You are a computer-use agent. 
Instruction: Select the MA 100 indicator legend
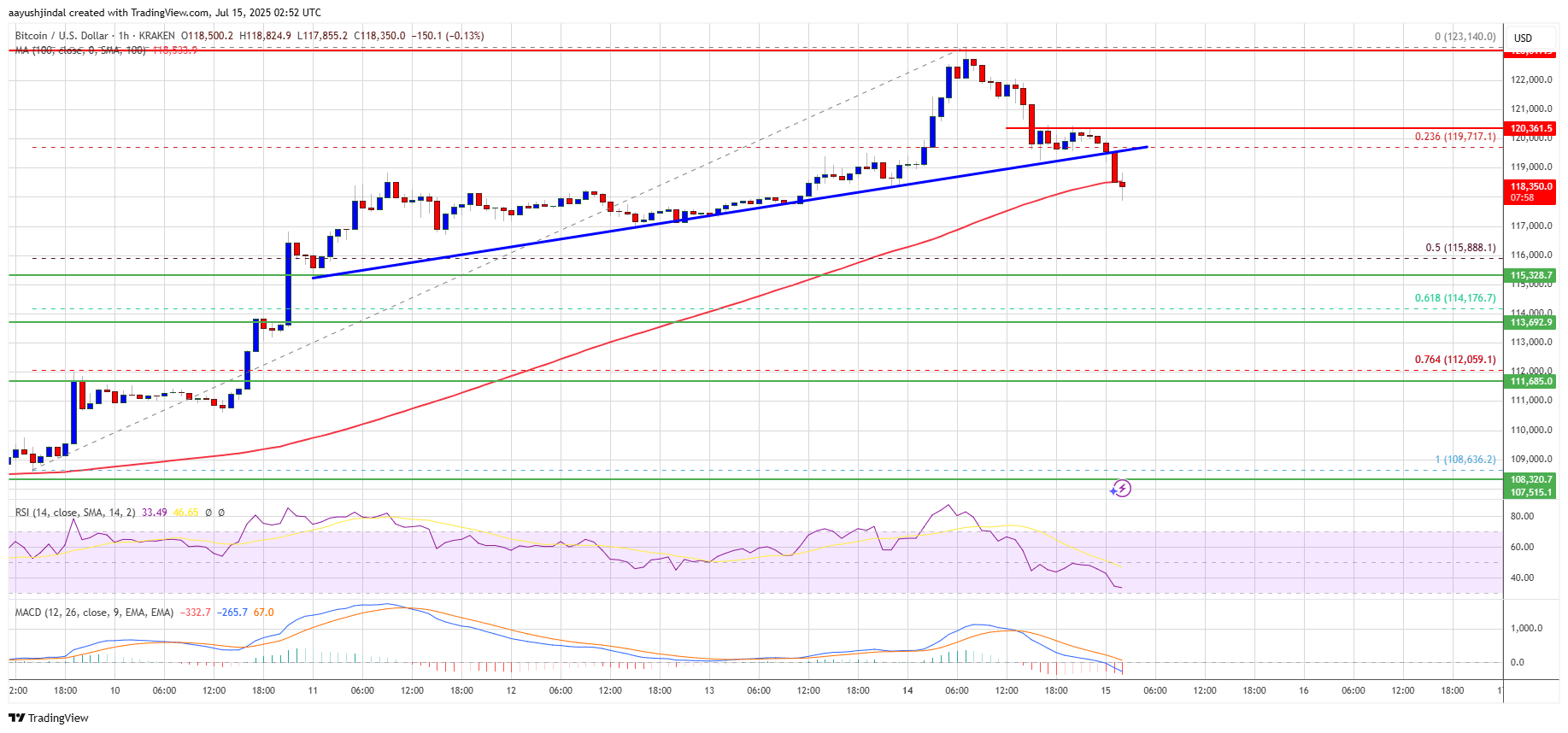pyautogui.click(x=80, y=50)
